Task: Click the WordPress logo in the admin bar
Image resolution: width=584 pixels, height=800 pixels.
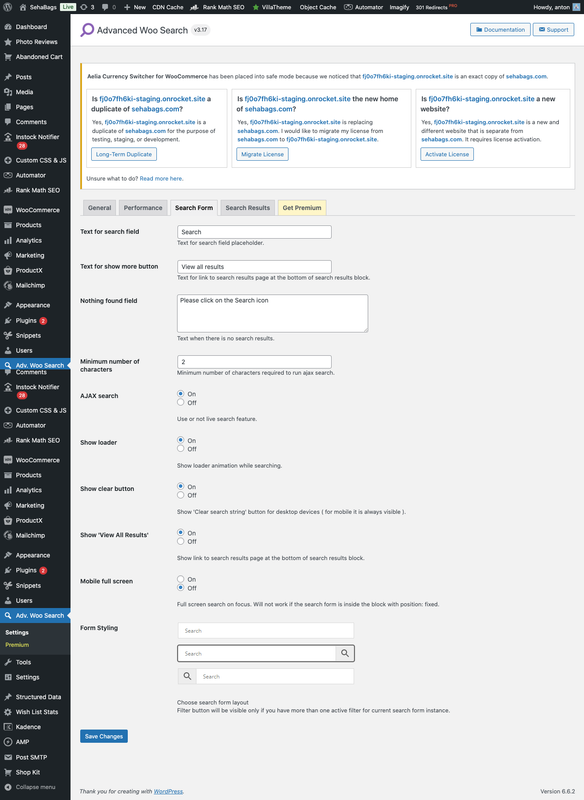Action: 7,7
